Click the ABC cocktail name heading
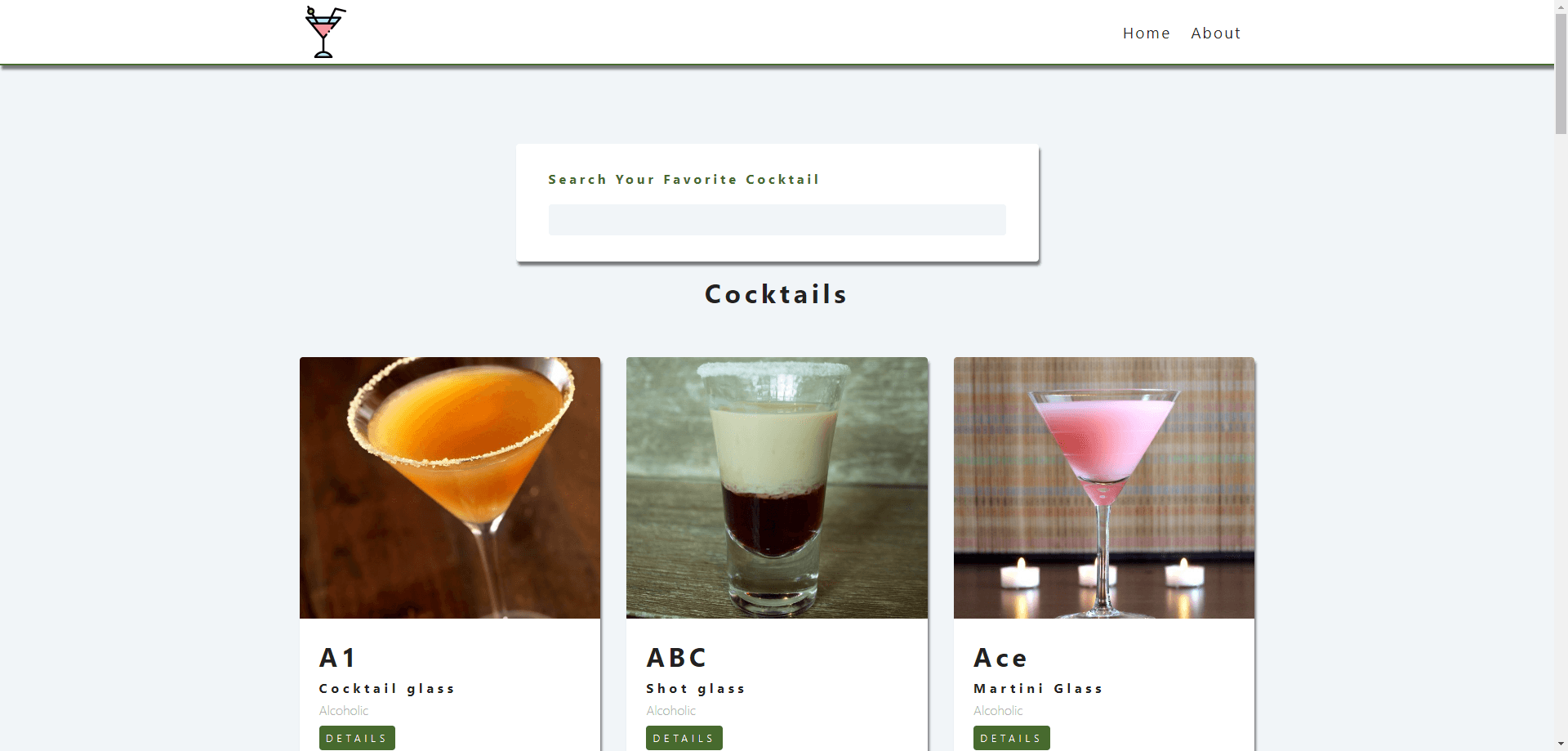The width and height of the screenshot is (1568, 751). 677,658
